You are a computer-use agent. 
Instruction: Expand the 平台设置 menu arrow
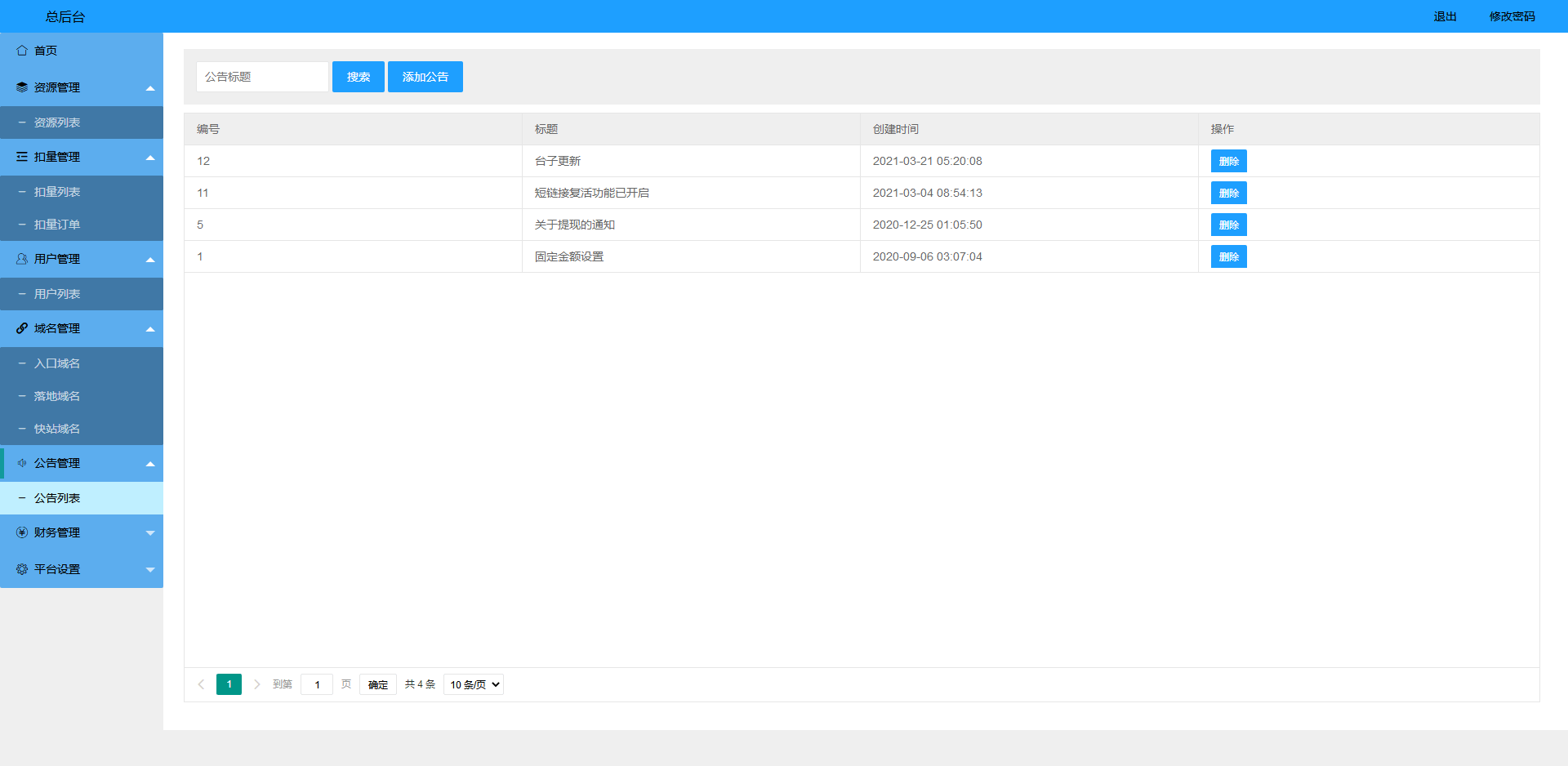tap(150, 569)
